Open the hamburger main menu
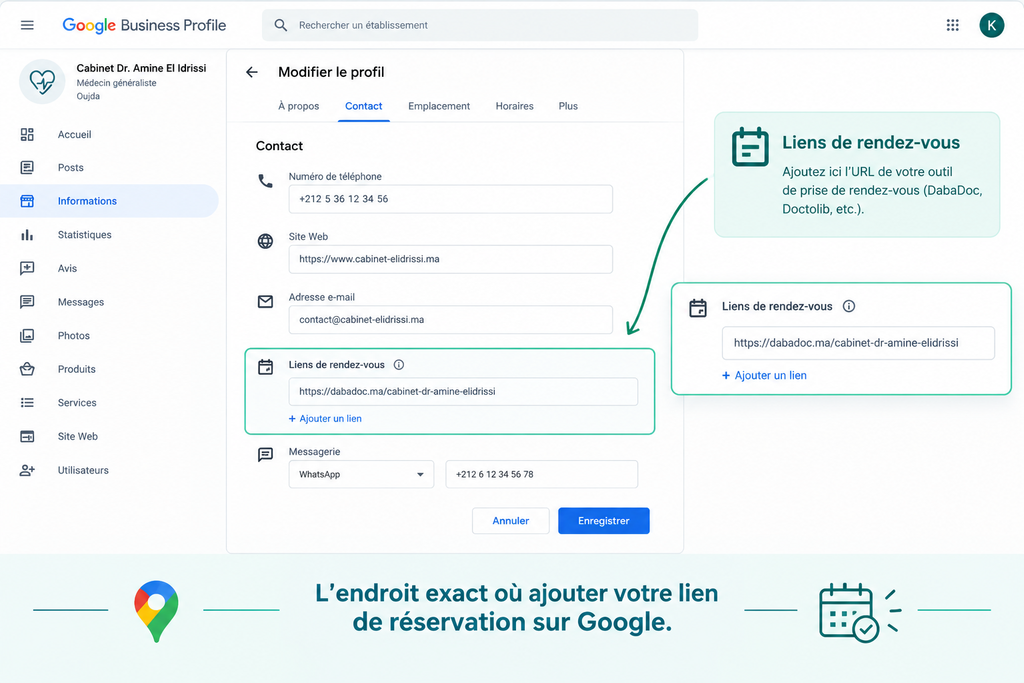 [x=27, y=25]
